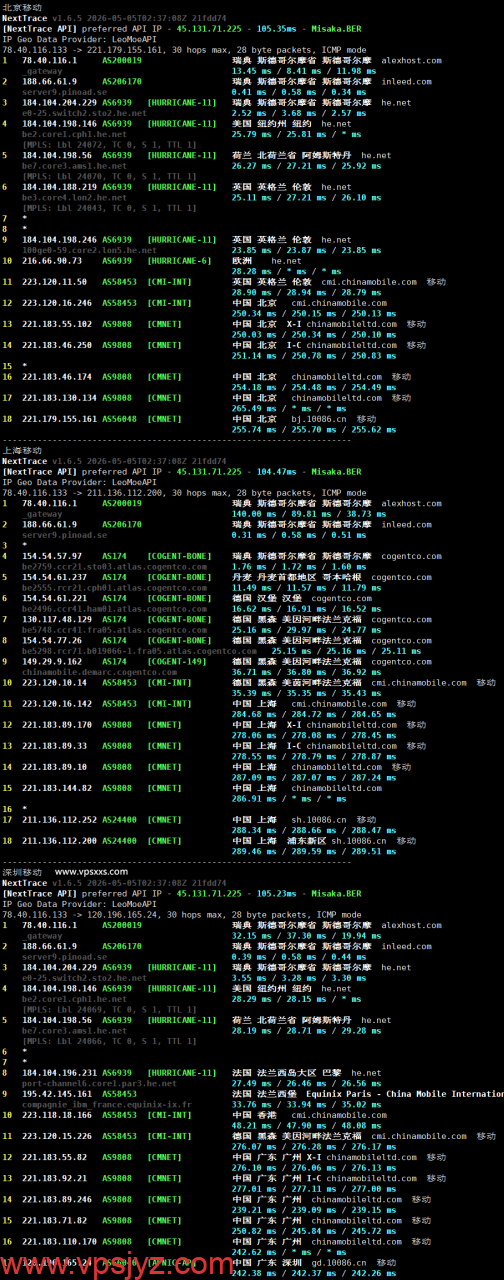Screen dimensions: 504x1280
Task: Click hop IP '149.29.9.162'
Action: [x=52, y=661]
